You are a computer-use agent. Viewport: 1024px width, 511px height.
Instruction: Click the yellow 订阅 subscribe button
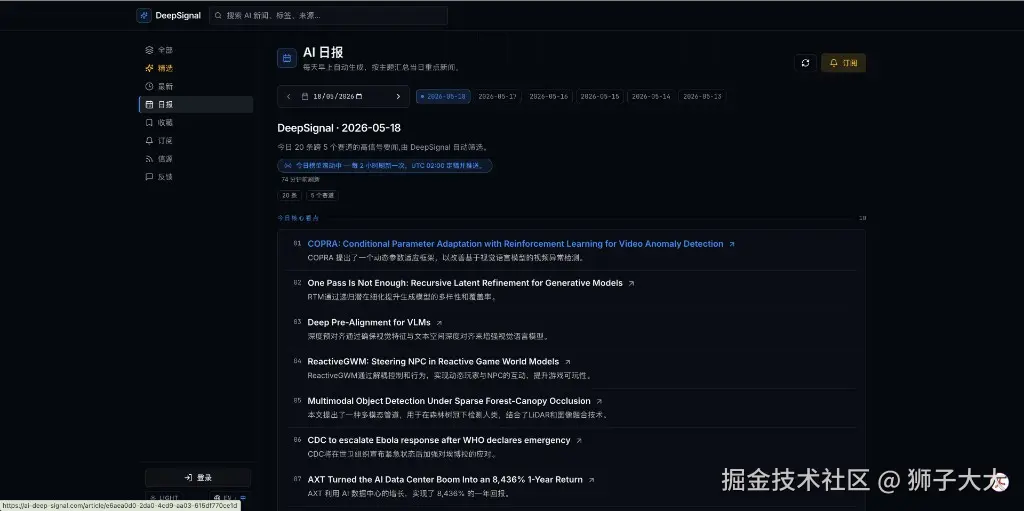[x=843, y=63]
